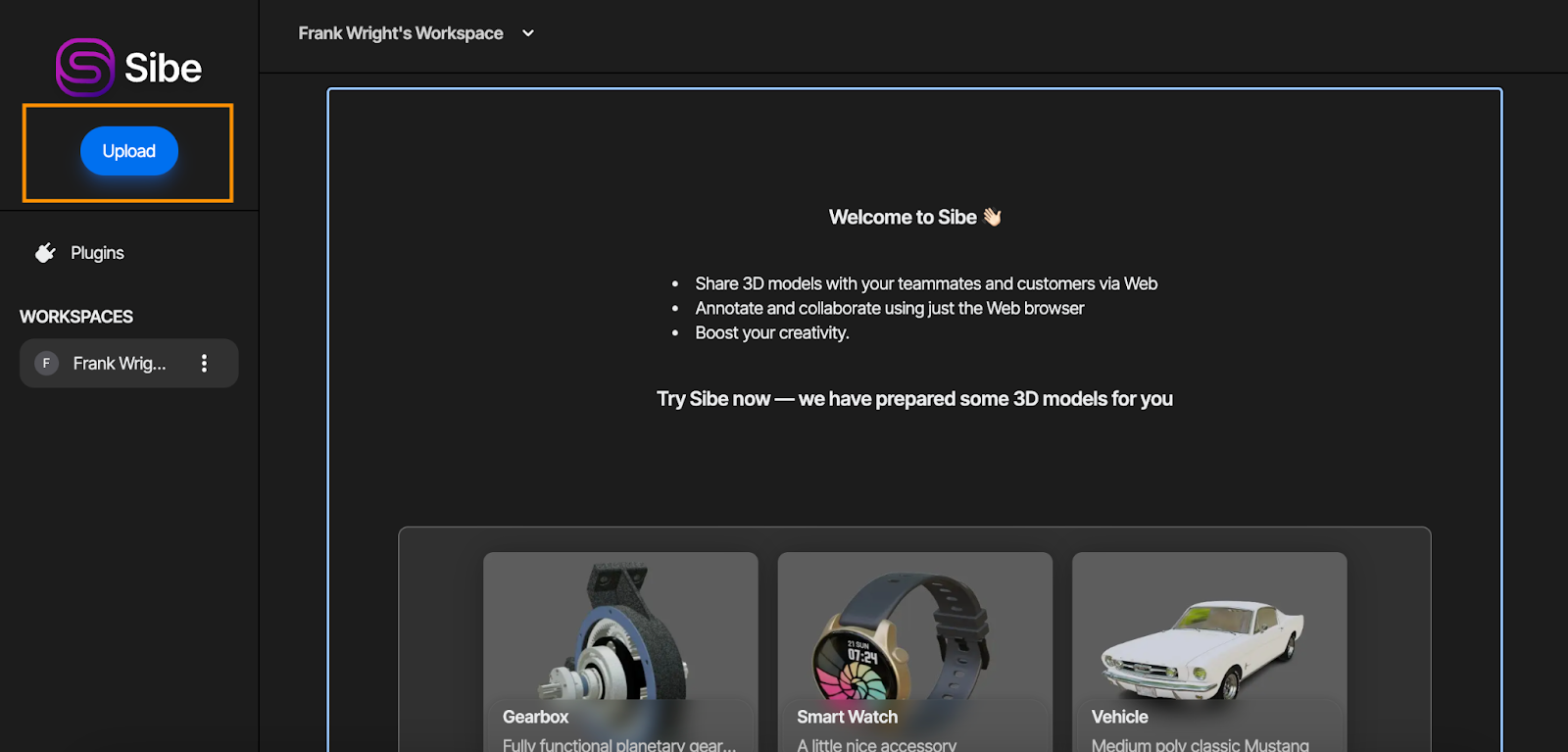This screenshot has width=1568, height=752.
Task: Click 'Annotate and collaborate' bullet text
Action: (890, 308)
